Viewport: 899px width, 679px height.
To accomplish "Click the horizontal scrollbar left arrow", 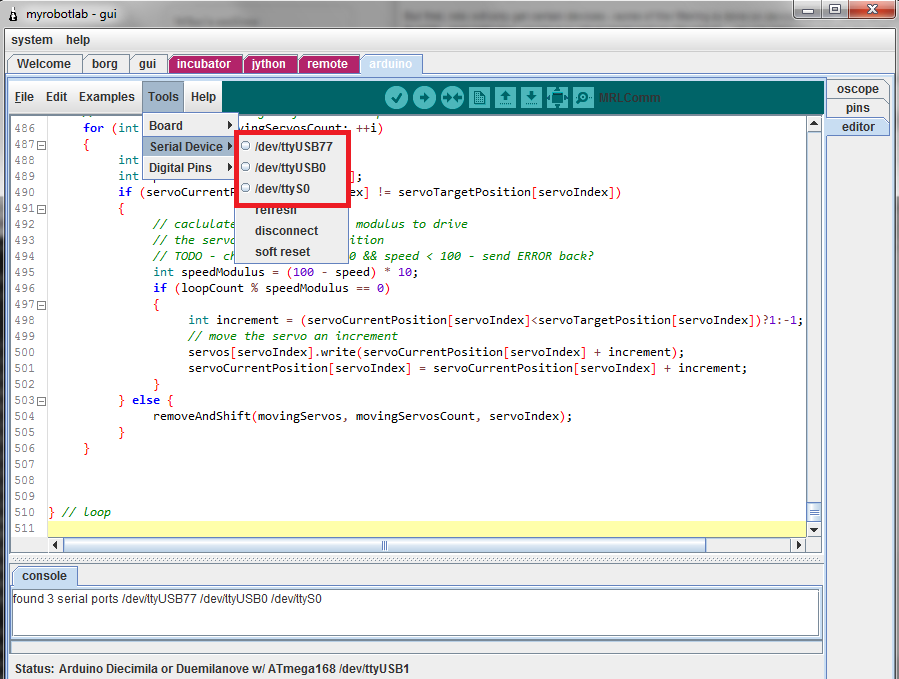I will (55, 545).
